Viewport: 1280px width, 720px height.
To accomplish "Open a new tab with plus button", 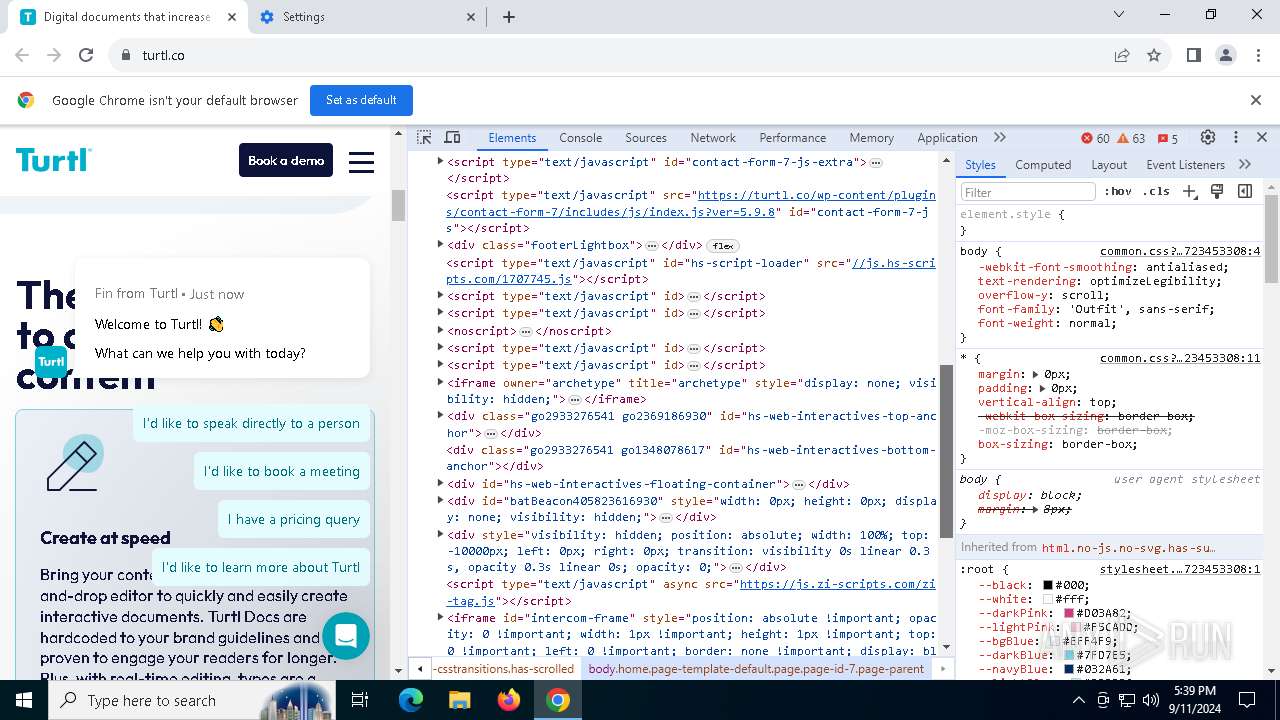I will 509,17.
